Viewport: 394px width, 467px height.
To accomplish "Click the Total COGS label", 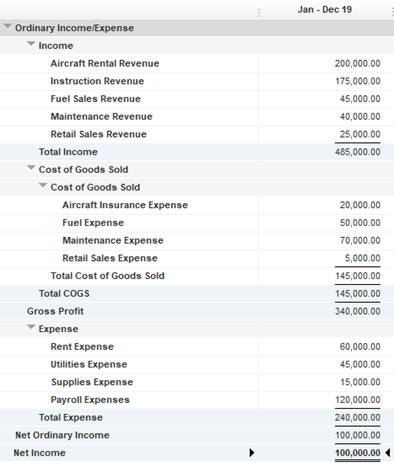I will pos(64,294).
